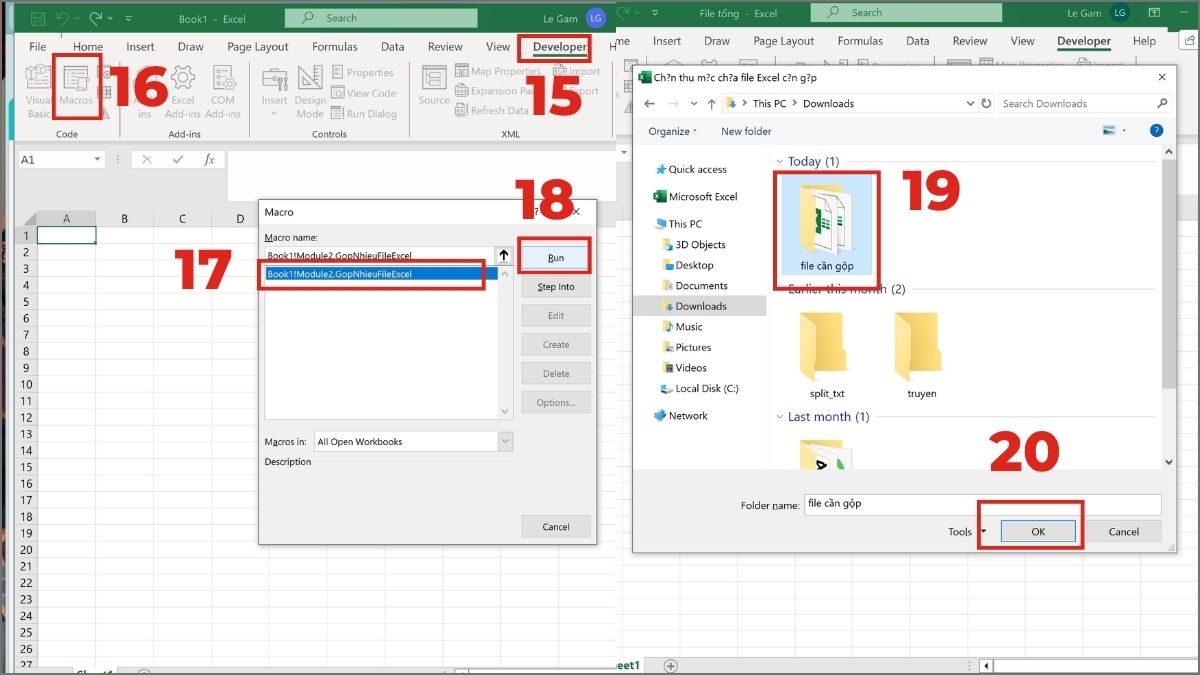Click the Save icon in Book1 title bar
Image resolution: width=1200 pixels, height=675 pixels.
click(37, 18)
